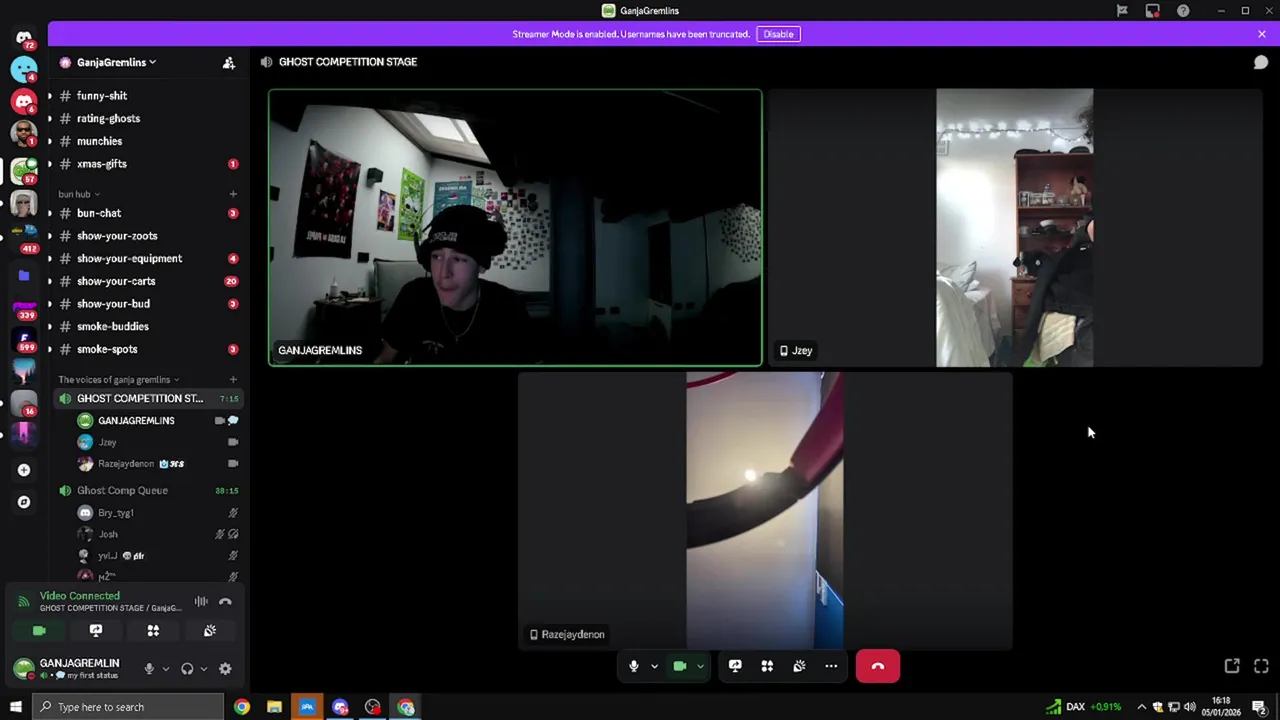Open the Help question mark icon
Image resolution: width=1280 pixels, height=720 pixels.
coord(1183,11)
